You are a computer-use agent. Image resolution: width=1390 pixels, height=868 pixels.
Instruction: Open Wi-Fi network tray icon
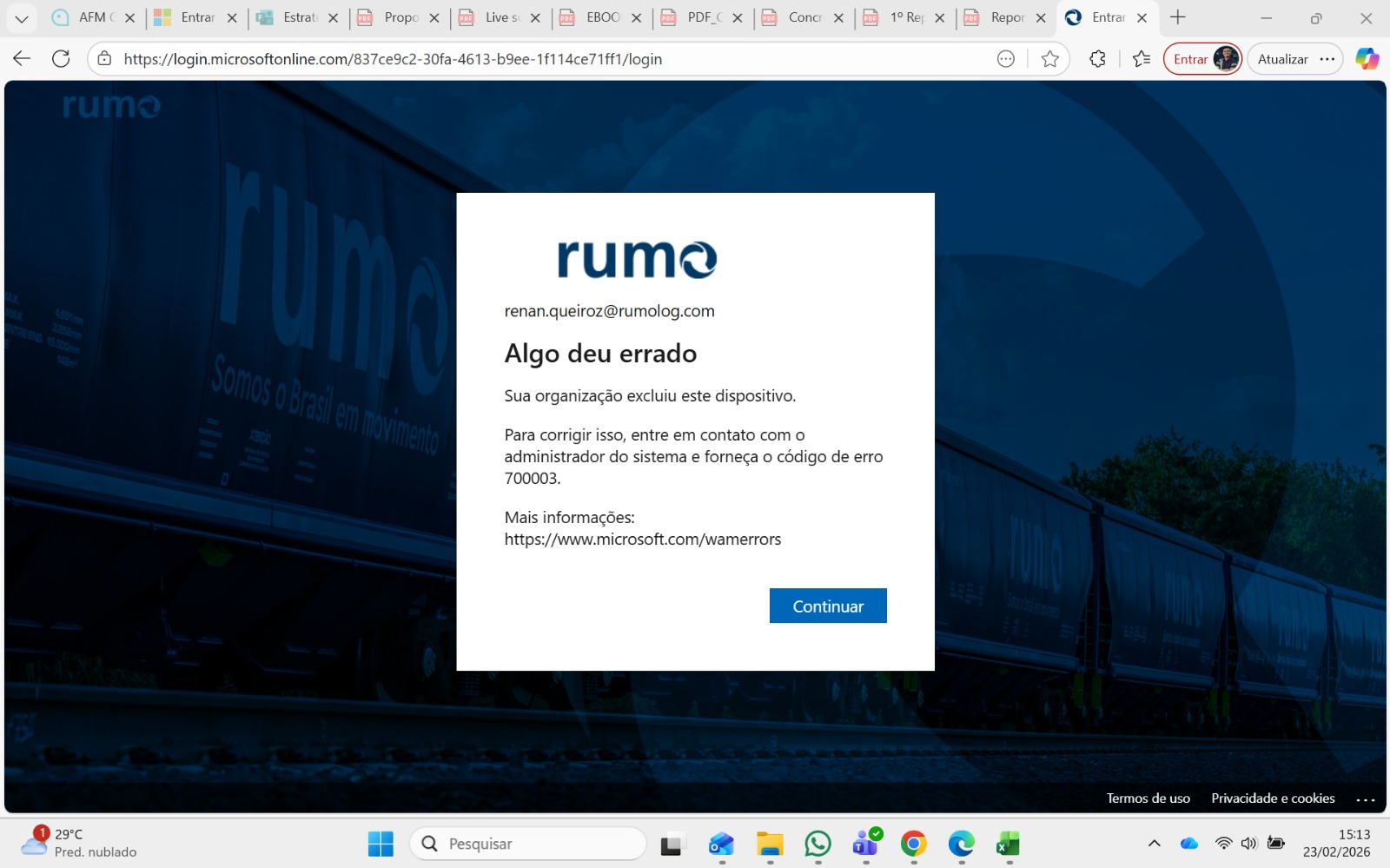[x=1223, y=843]
